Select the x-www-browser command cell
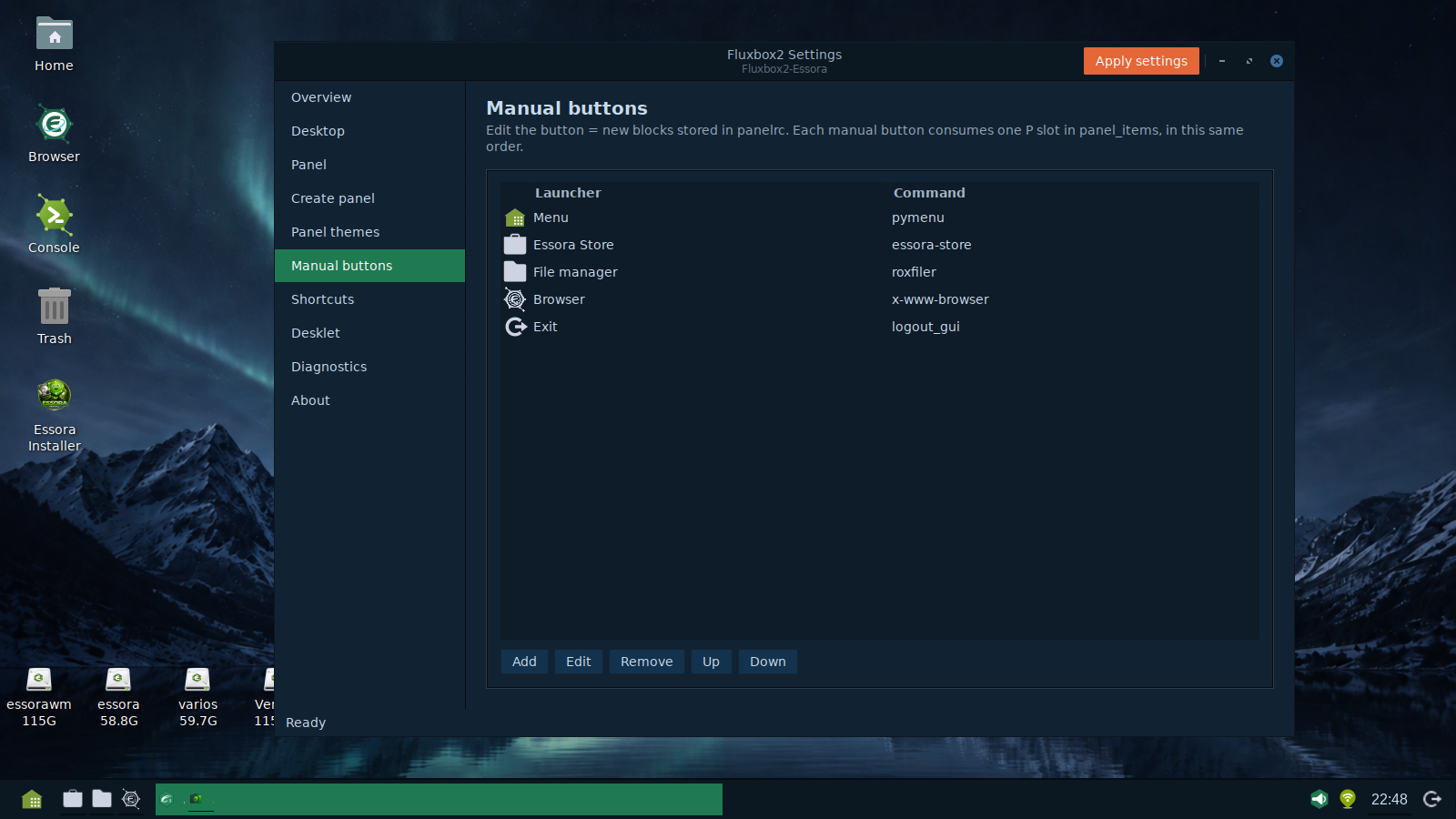Screen dimensions: 1456x819 click(x=940, y=299)
